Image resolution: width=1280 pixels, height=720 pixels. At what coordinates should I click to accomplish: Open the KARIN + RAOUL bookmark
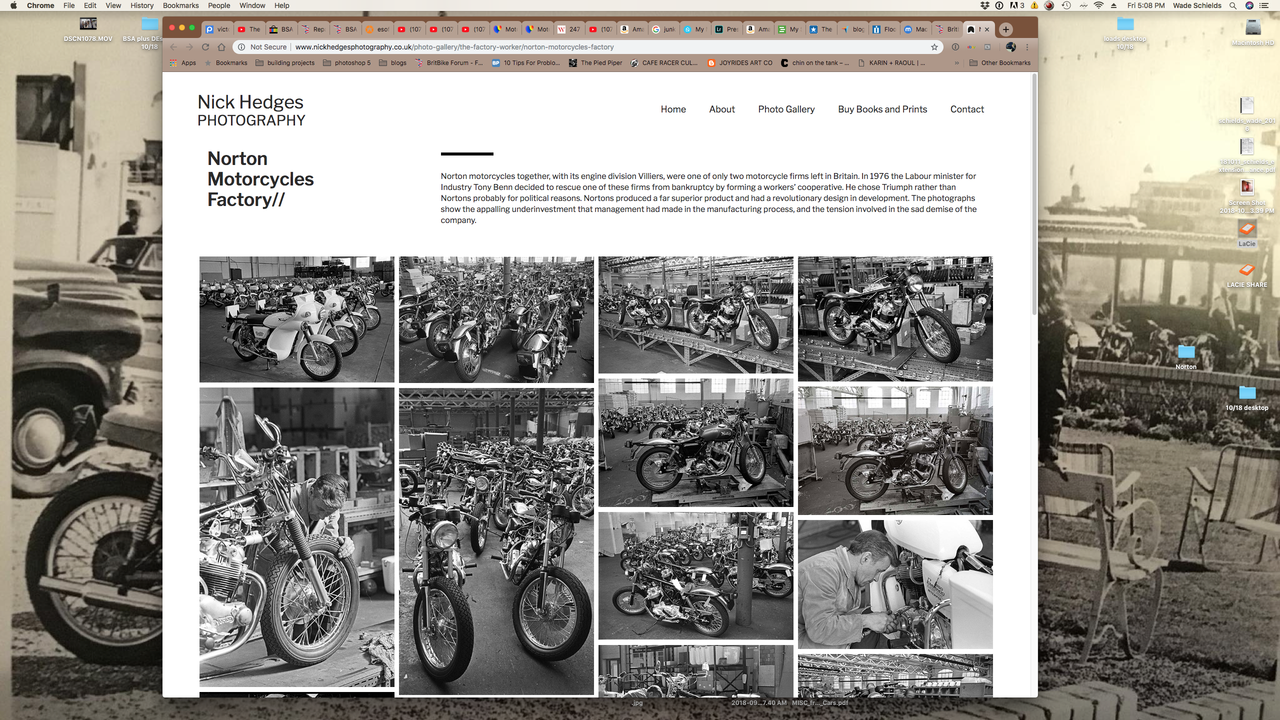tap(892, 63)
